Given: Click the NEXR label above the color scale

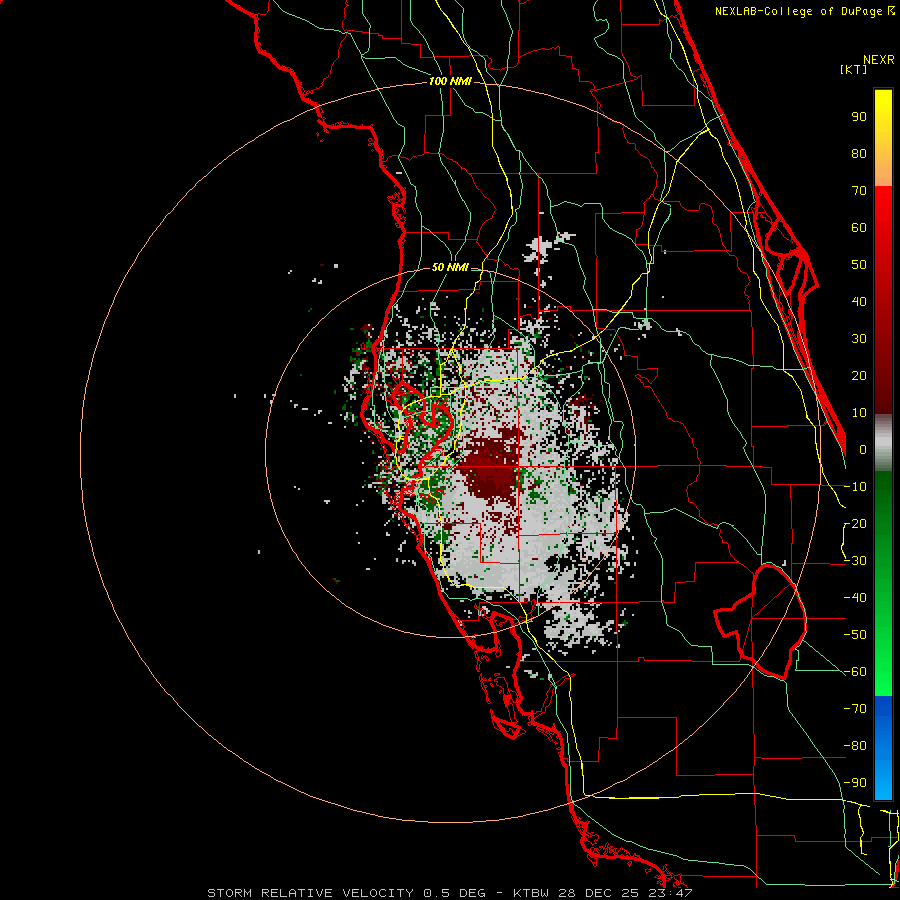Looking at the screenshot, I should [879, 60].
